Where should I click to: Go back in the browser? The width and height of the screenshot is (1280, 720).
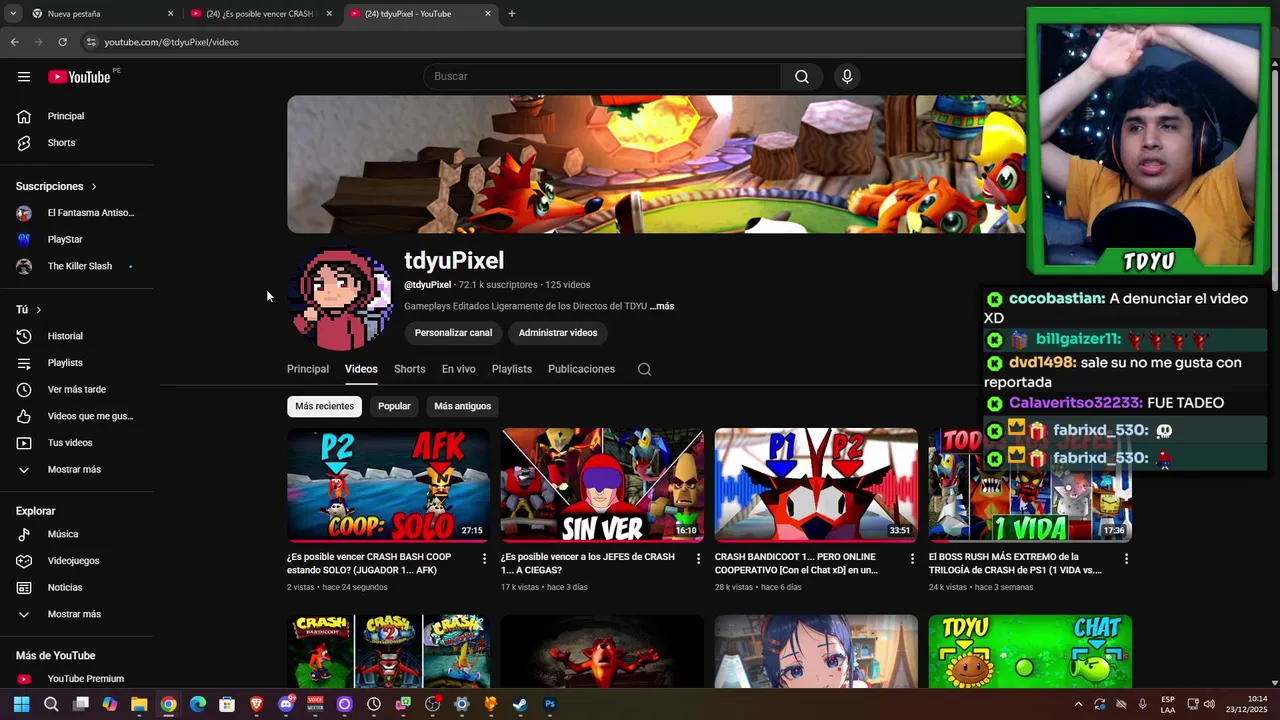click(14, 42)
